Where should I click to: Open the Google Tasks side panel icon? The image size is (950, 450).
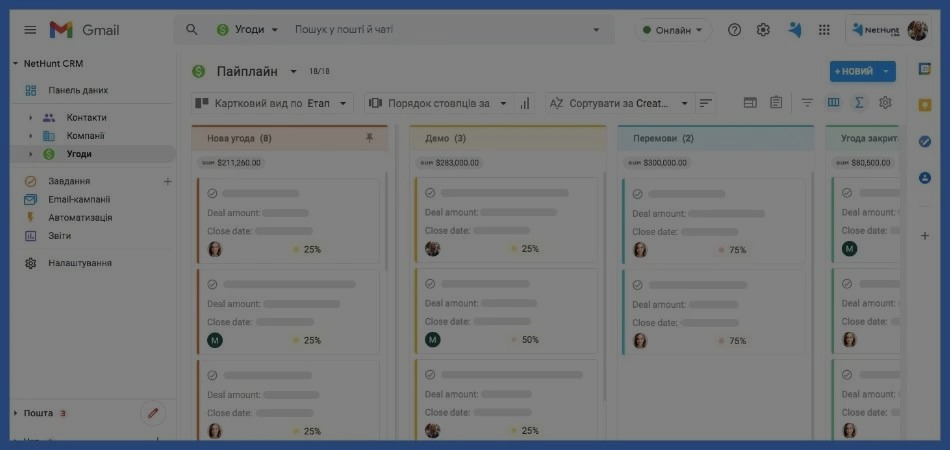coord(925,141)
